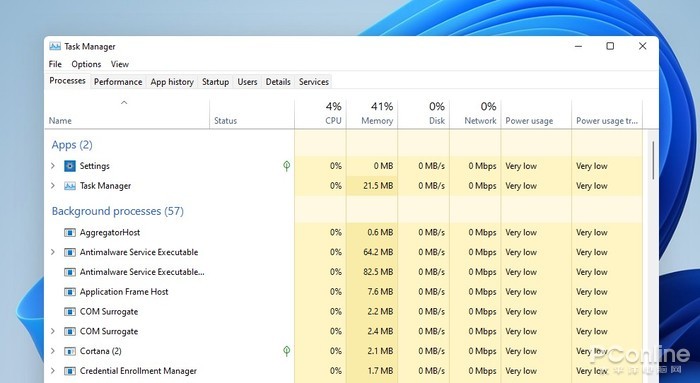
Task: Click the Task Manager row icon
Action: click(x=70, y=186)
